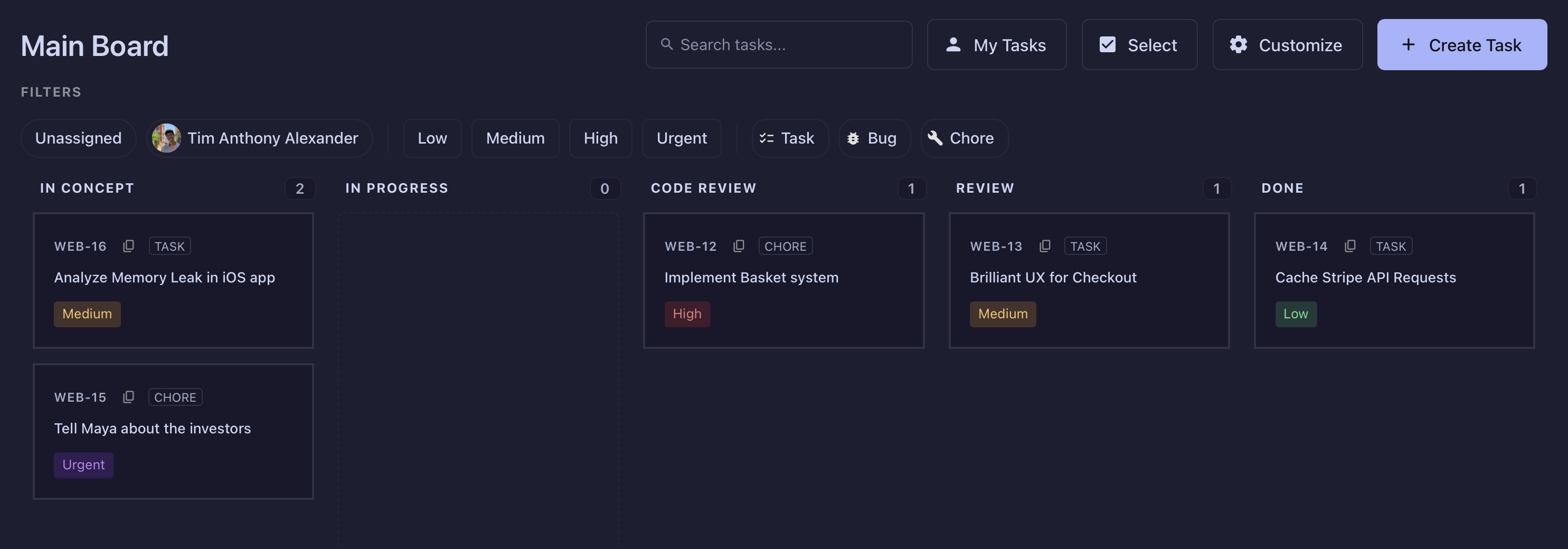Click copy icon beside WEB-13
Screen dimensions: 1568x549
[x=1044, y=246]
